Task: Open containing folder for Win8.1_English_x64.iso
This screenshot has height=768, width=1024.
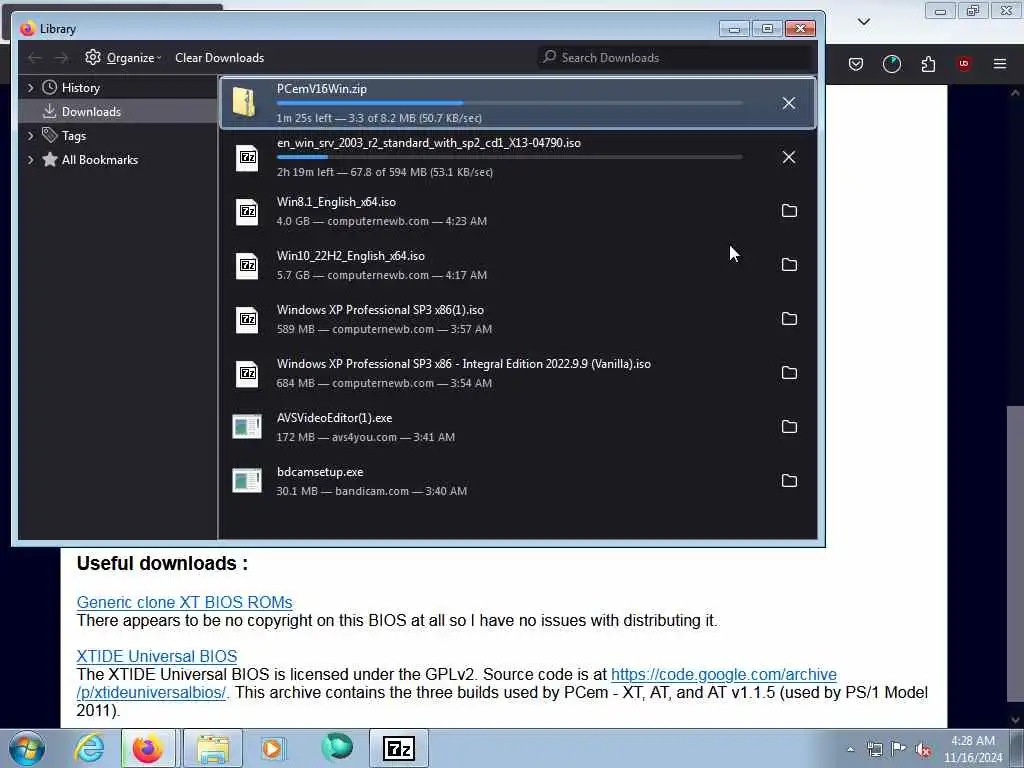Action: (x=789, y=211)
